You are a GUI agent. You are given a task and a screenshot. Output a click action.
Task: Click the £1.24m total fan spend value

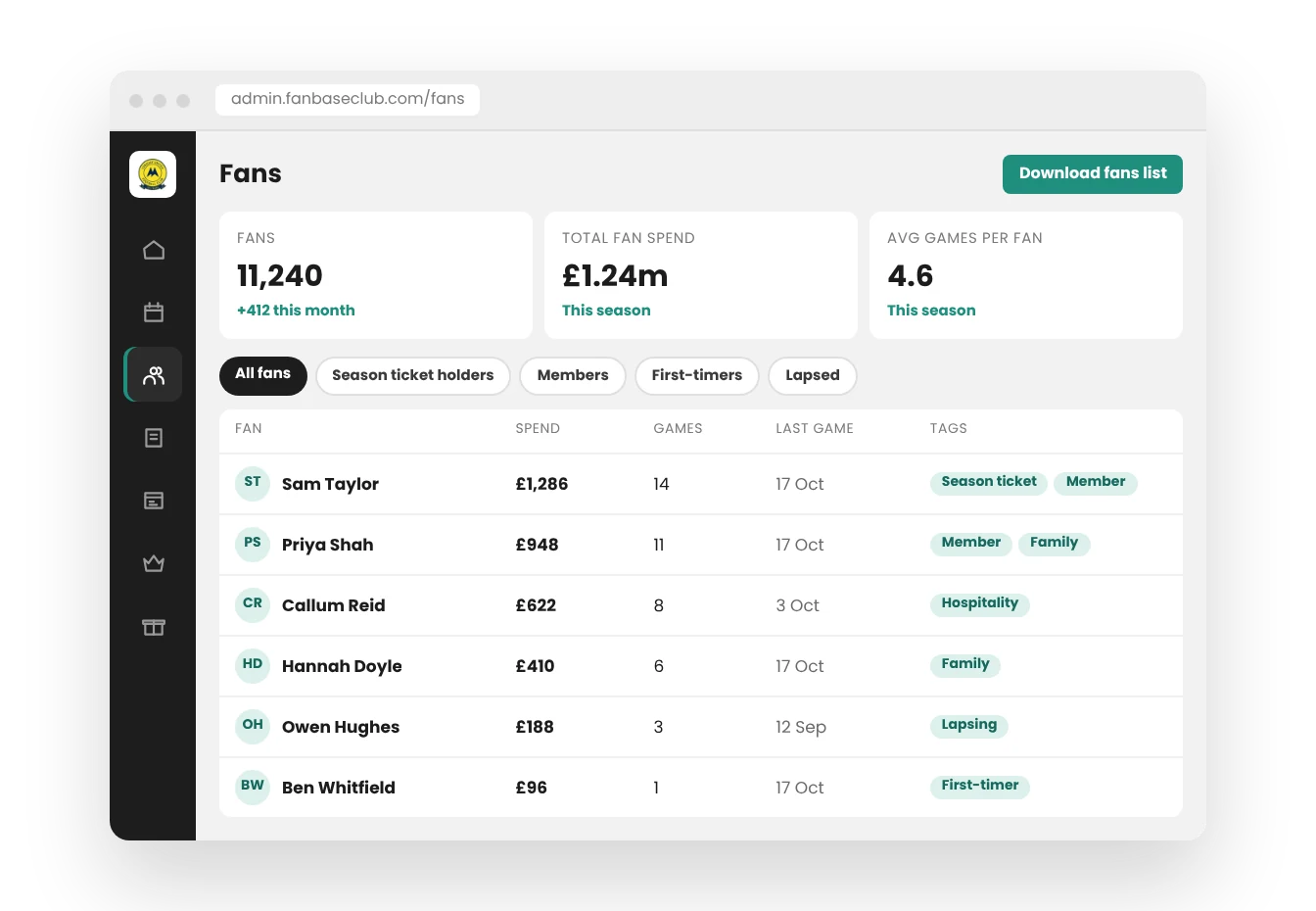click(615, 276)
